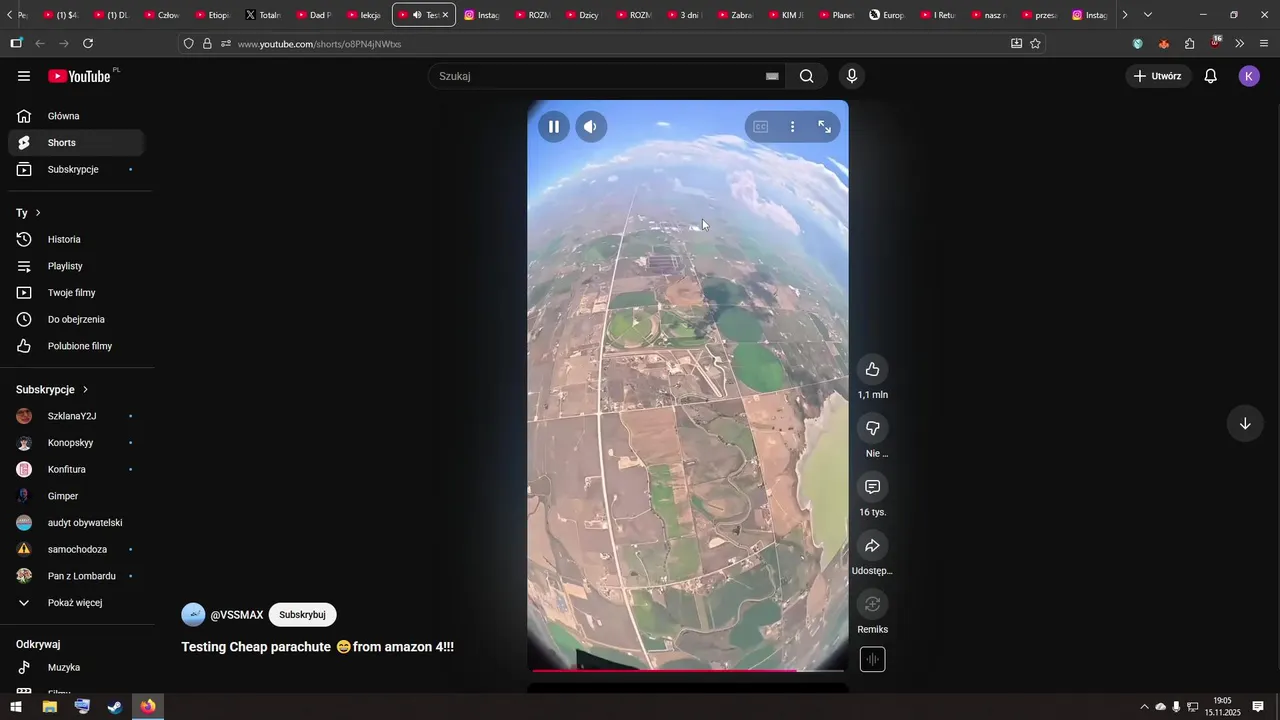Screen dimensions: 1280x720
Task: Go back in the browser
Action: [x=40, y=44]
